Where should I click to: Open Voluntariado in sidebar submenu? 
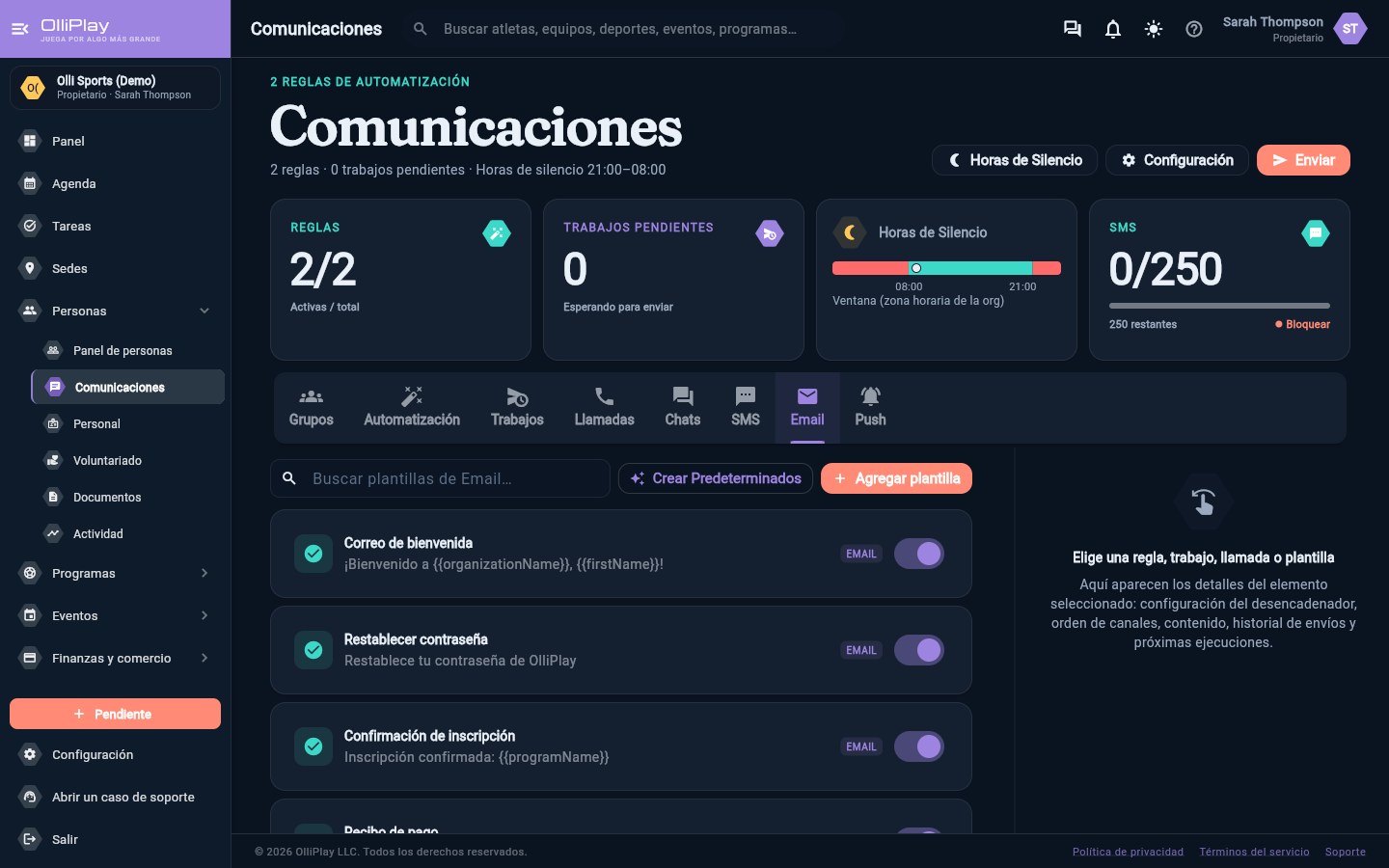(127, 460)
